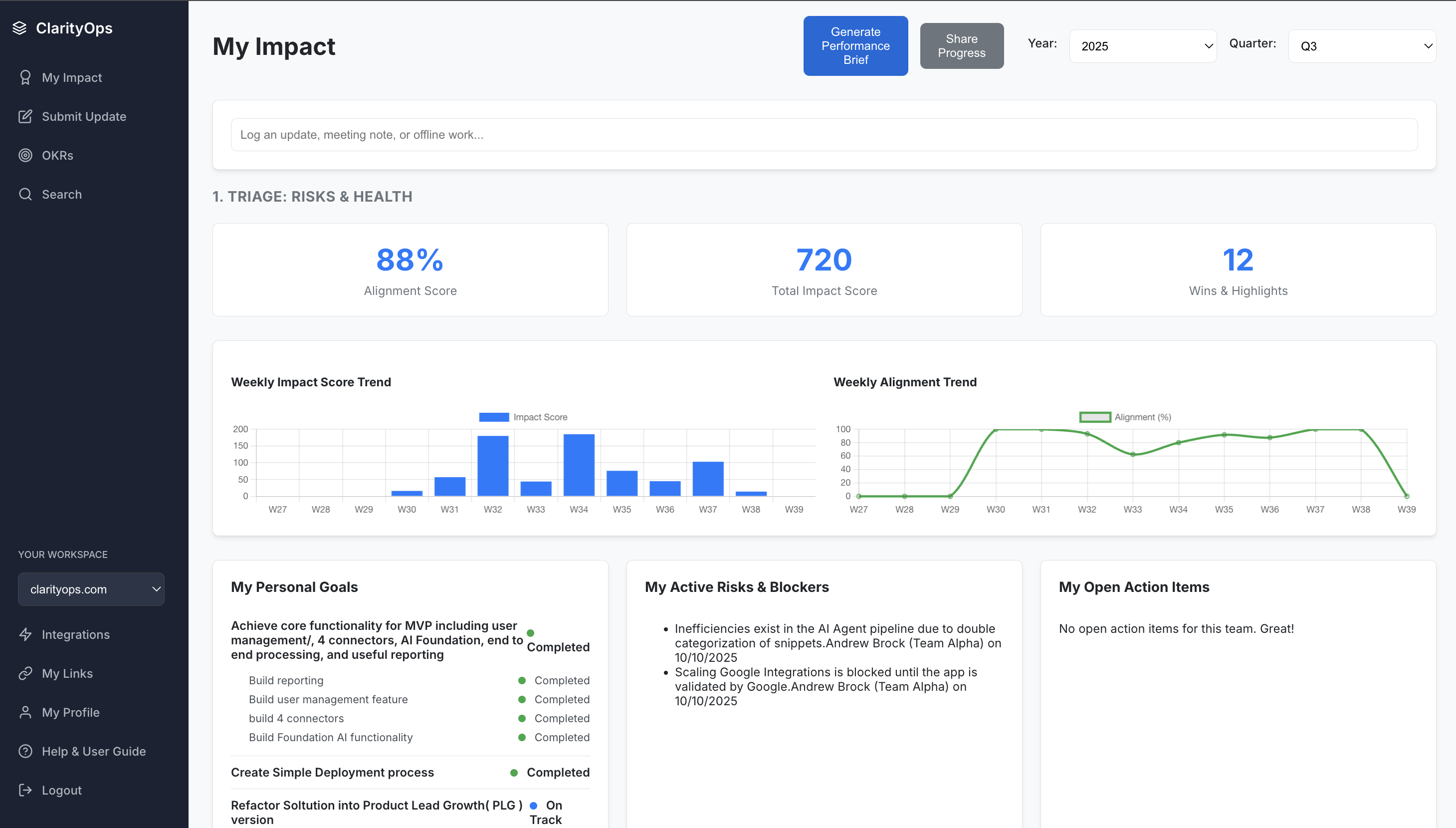Click the update log input field
This screenshot has width=1456, height=828.
[x=824, y=135]
